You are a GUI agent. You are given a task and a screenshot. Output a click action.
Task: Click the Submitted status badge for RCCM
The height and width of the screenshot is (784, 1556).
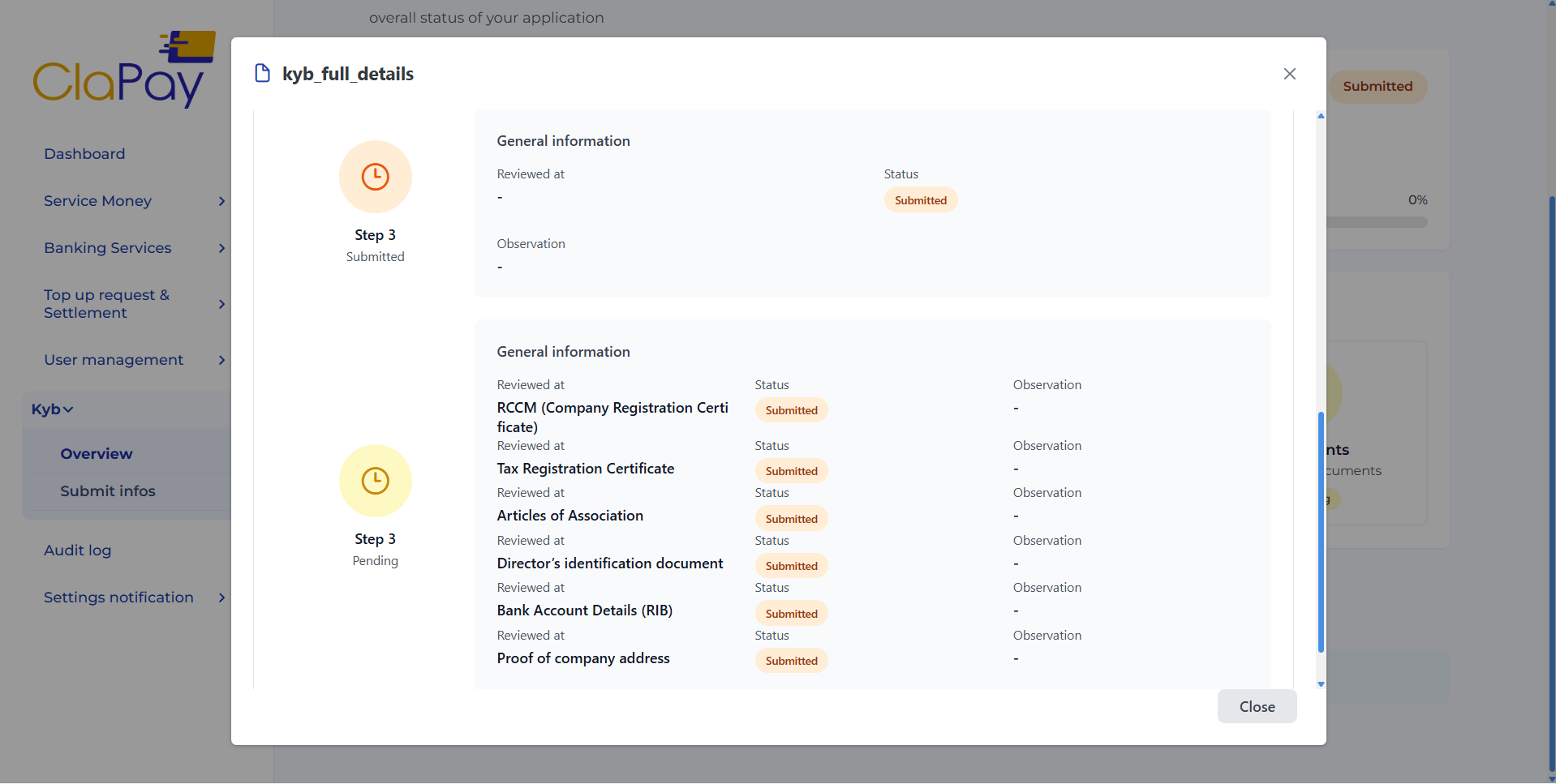[791, 410]
